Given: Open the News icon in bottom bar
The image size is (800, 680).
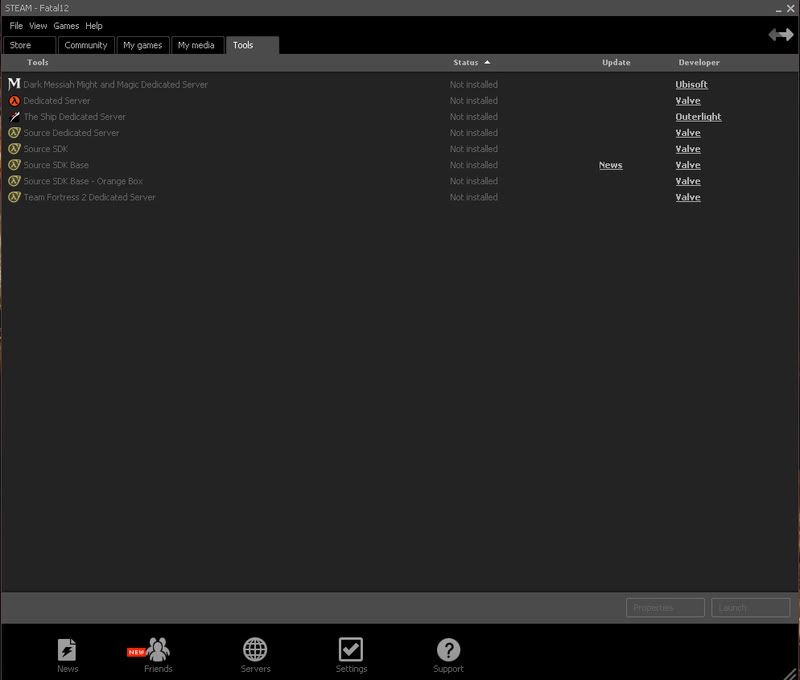Looking at the screenshot, I should [x=67, y=649].
